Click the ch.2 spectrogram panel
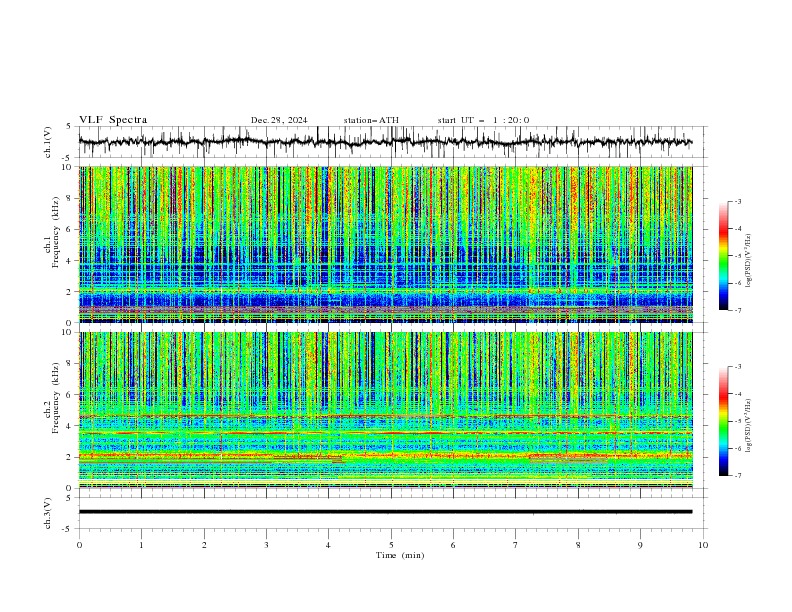 click(x=385, y=410)
